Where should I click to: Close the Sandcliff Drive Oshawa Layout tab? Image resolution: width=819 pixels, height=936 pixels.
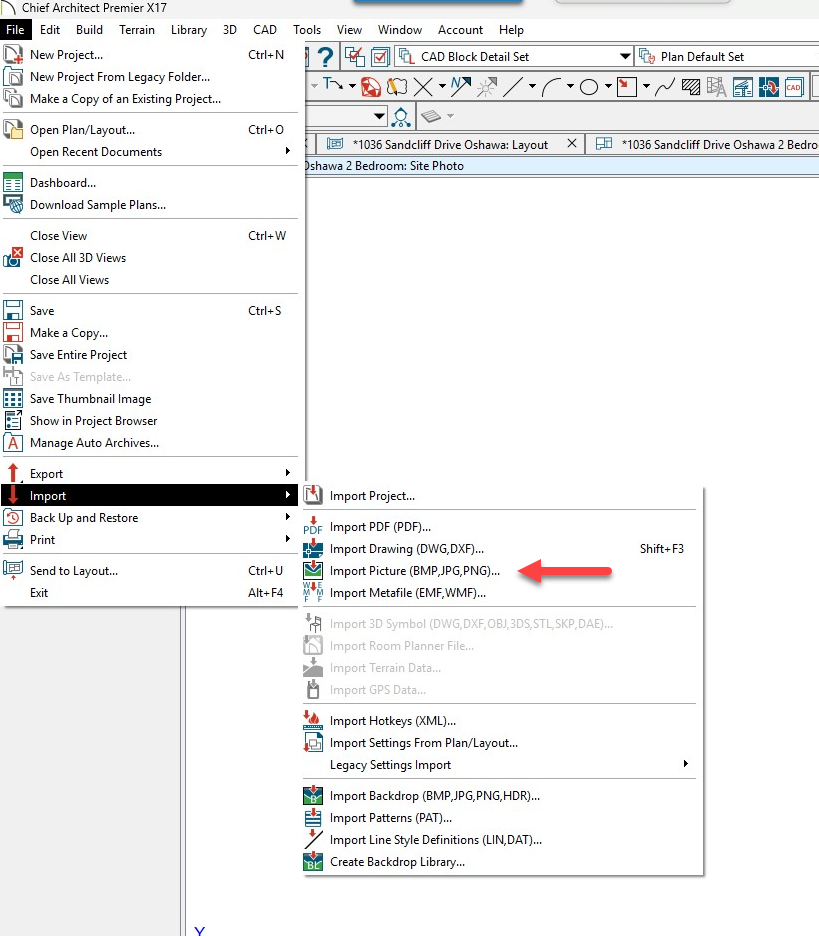point(571,144)
